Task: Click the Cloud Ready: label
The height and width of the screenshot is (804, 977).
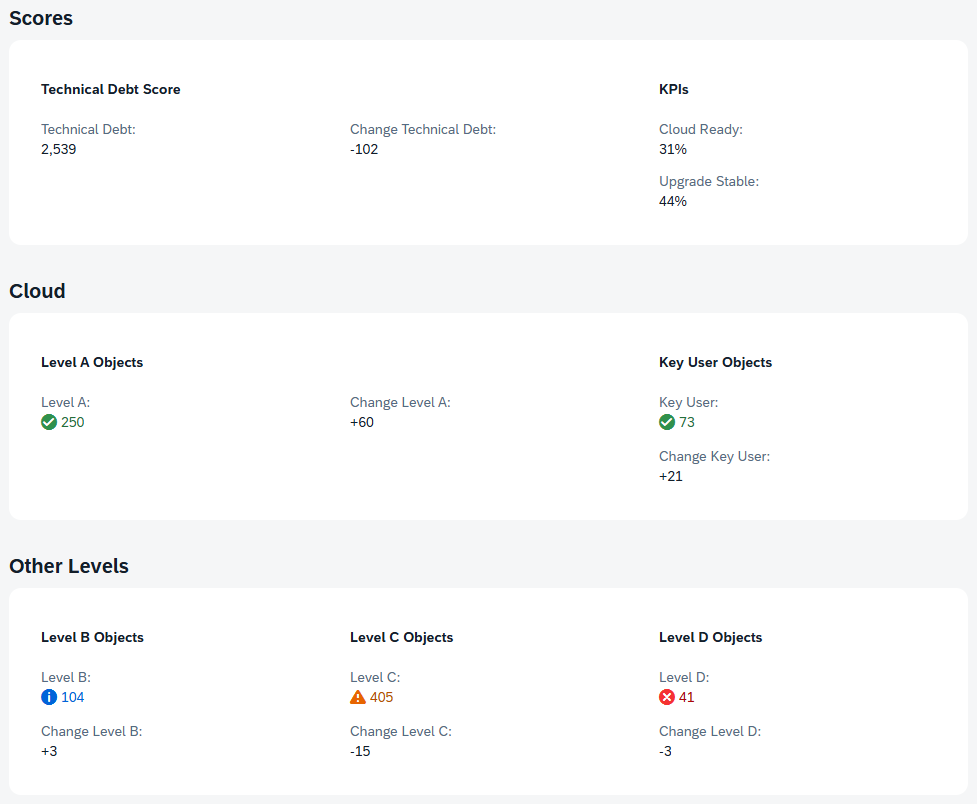Action: (x=701, y=130)
